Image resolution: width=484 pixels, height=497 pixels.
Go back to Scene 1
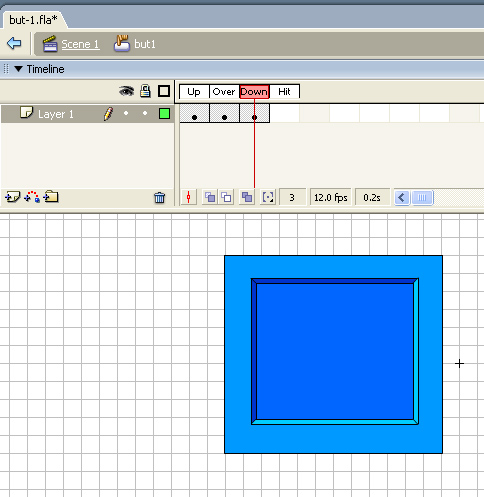pos(80,44)
